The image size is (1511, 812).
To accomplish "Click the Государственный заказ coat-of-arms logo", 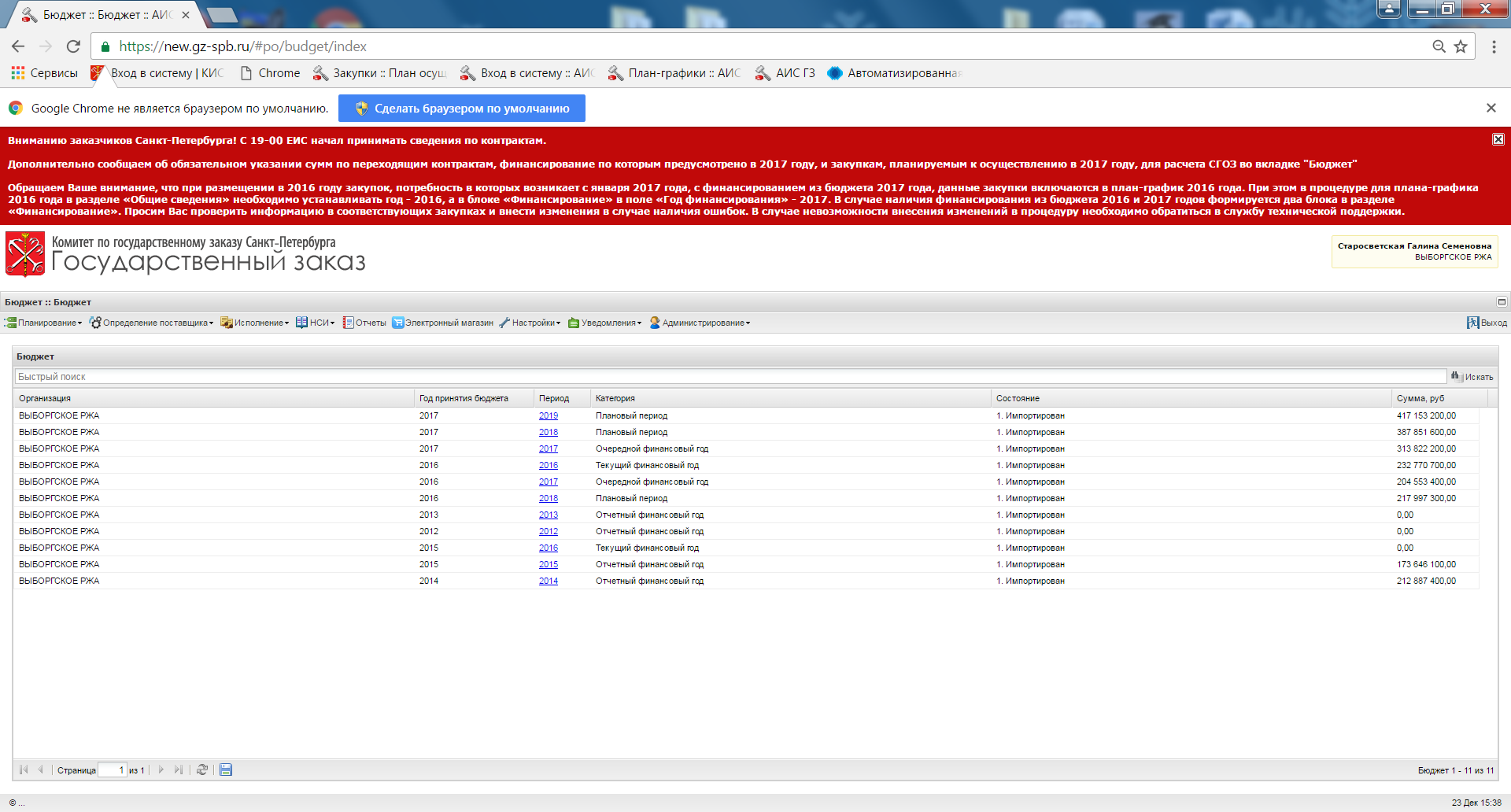I will 25,253.
